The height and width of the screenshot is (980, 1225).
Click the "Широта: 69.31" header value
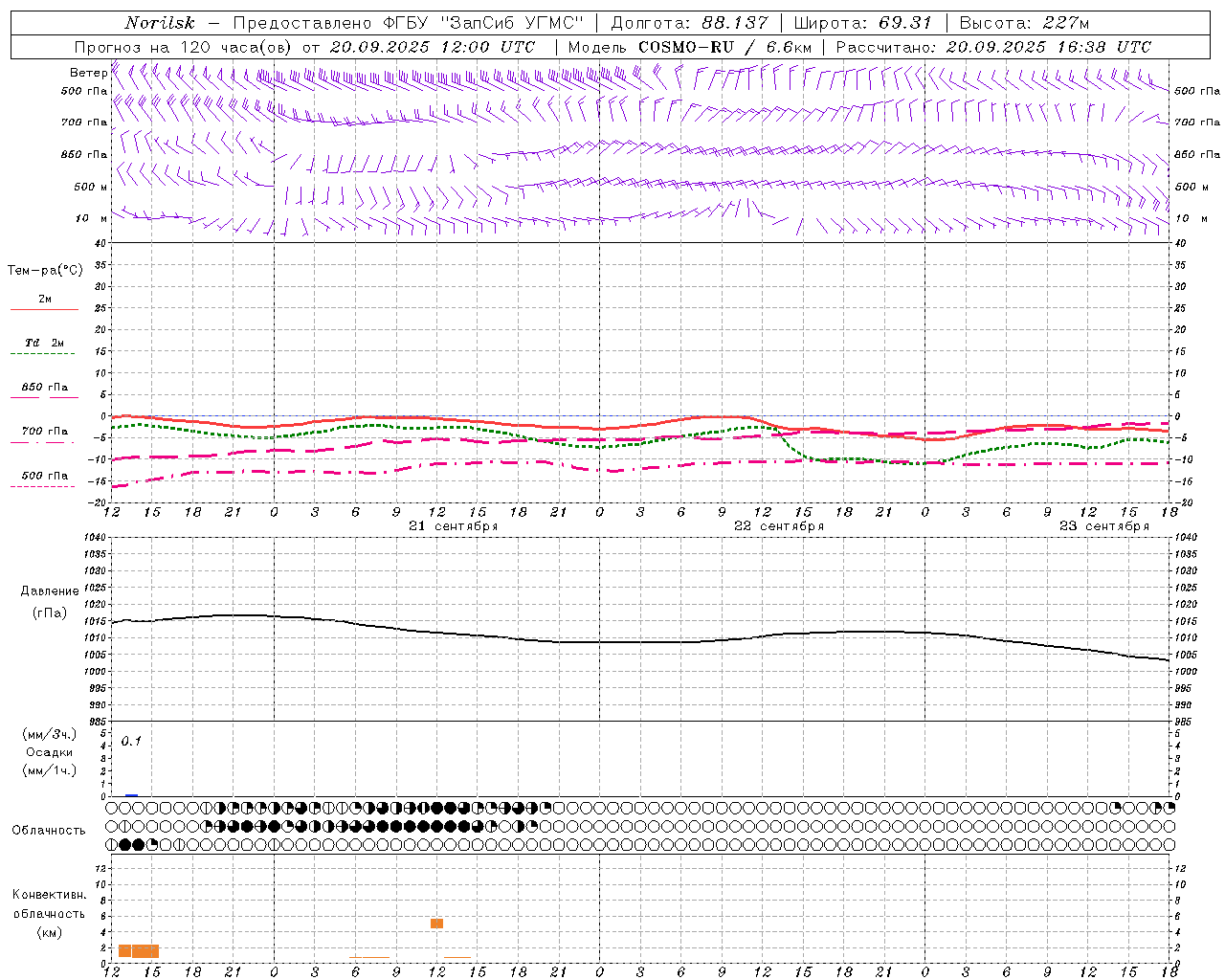click(863, 23)
